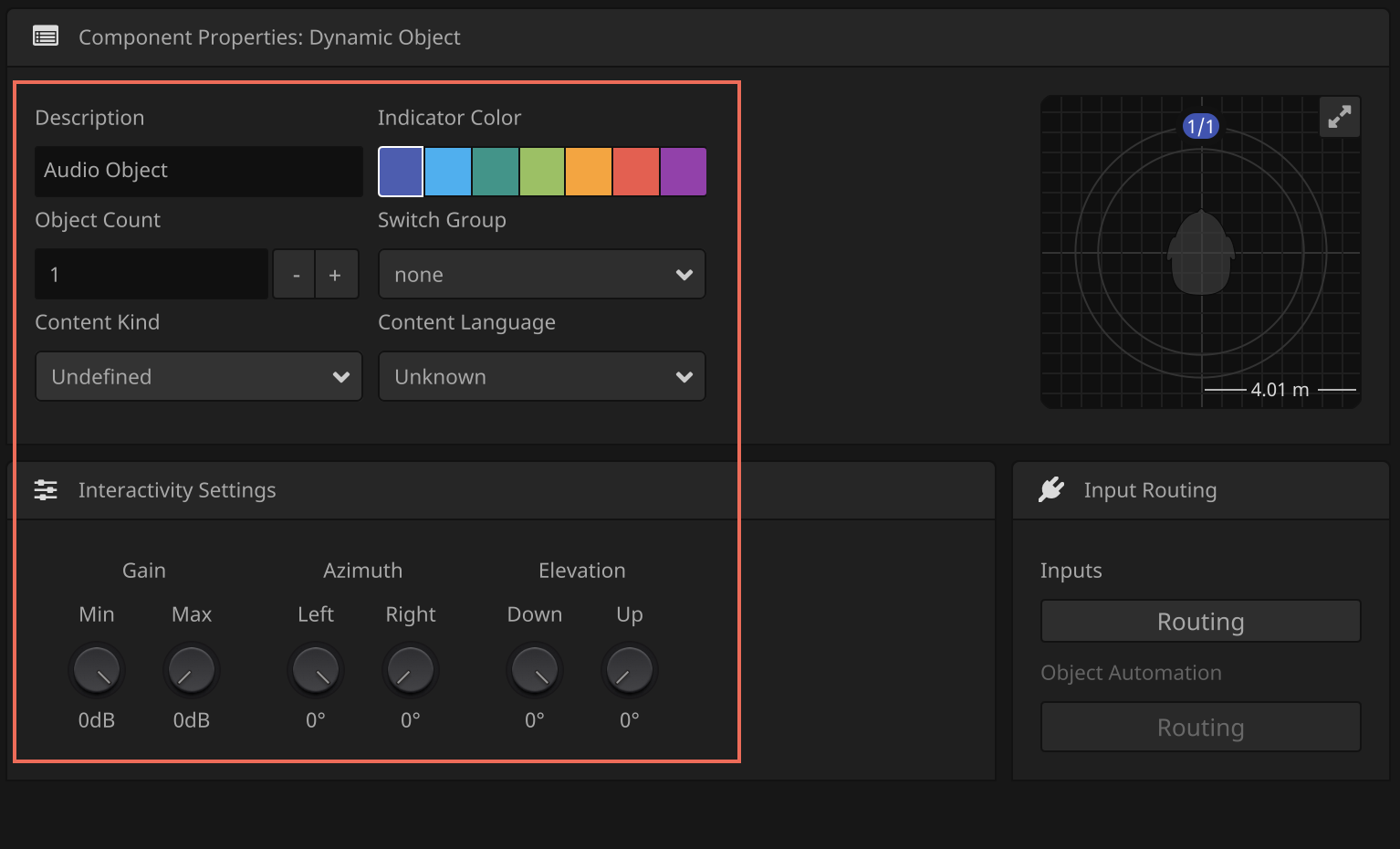Decrease object count with minus button
This screenshot has width=1400, height=849.
[295, 274]
